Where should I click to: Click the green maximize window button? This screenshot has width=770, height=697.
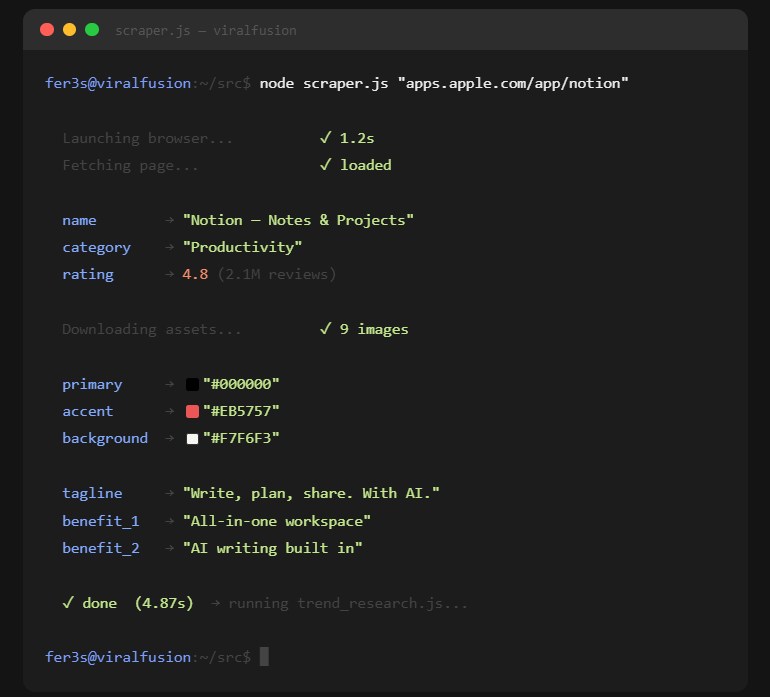pyautogui.click(x=92, y=30)
